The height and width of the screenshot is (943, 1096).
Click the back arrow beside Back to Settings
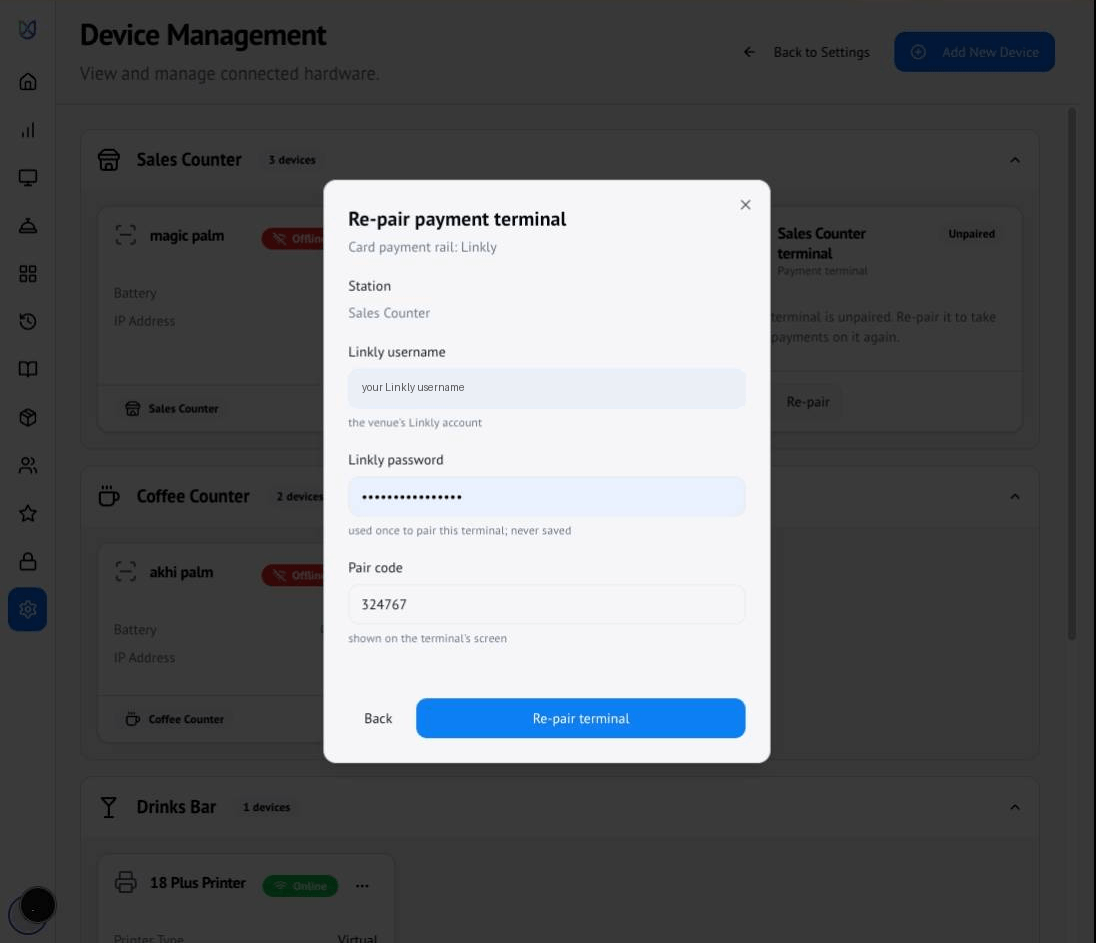tap(749, 52)
